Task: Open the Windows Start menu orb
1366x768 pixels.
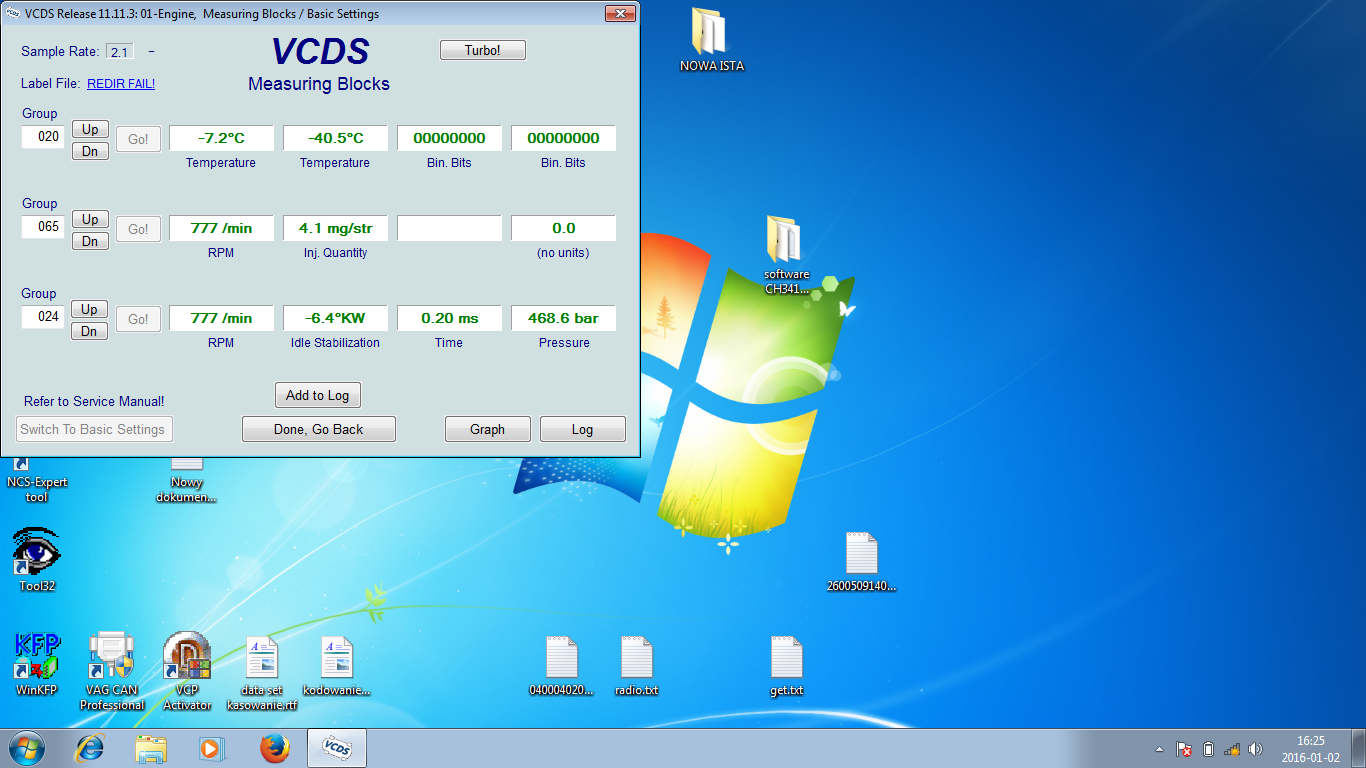Action: [27, 748]
